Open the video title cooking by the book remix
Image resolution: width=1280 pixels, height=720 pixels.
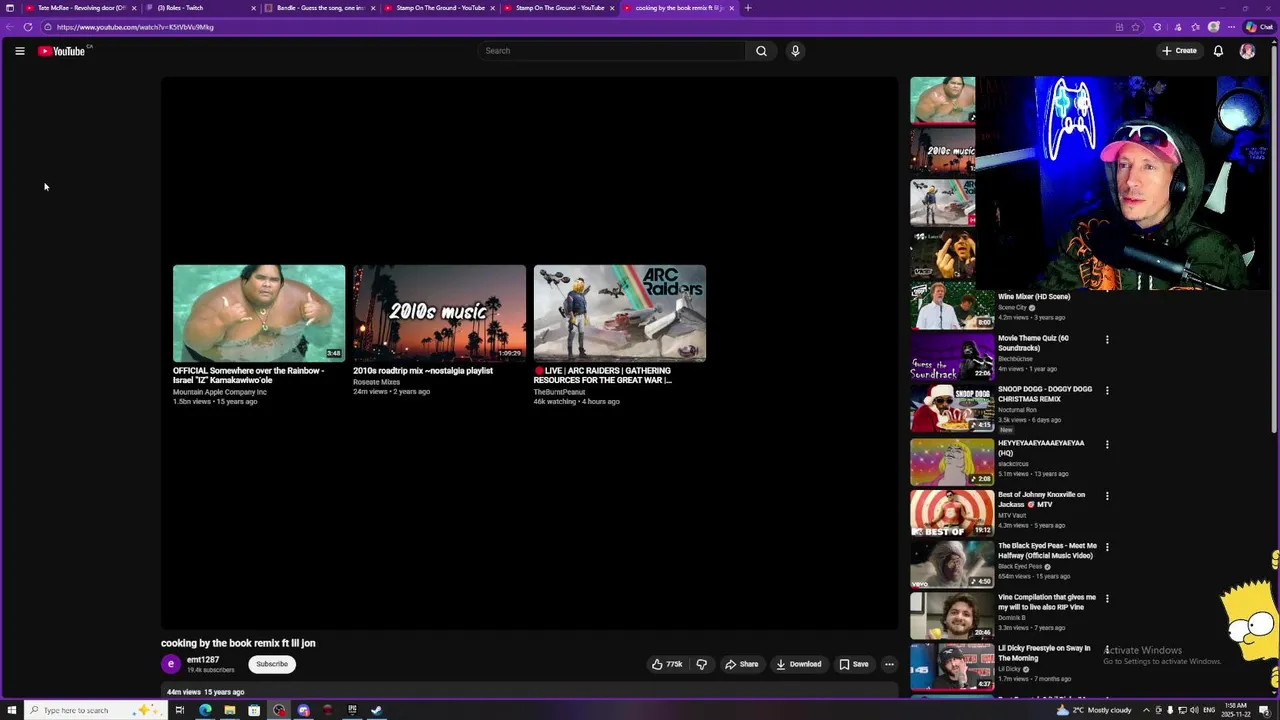coord(238,643)
